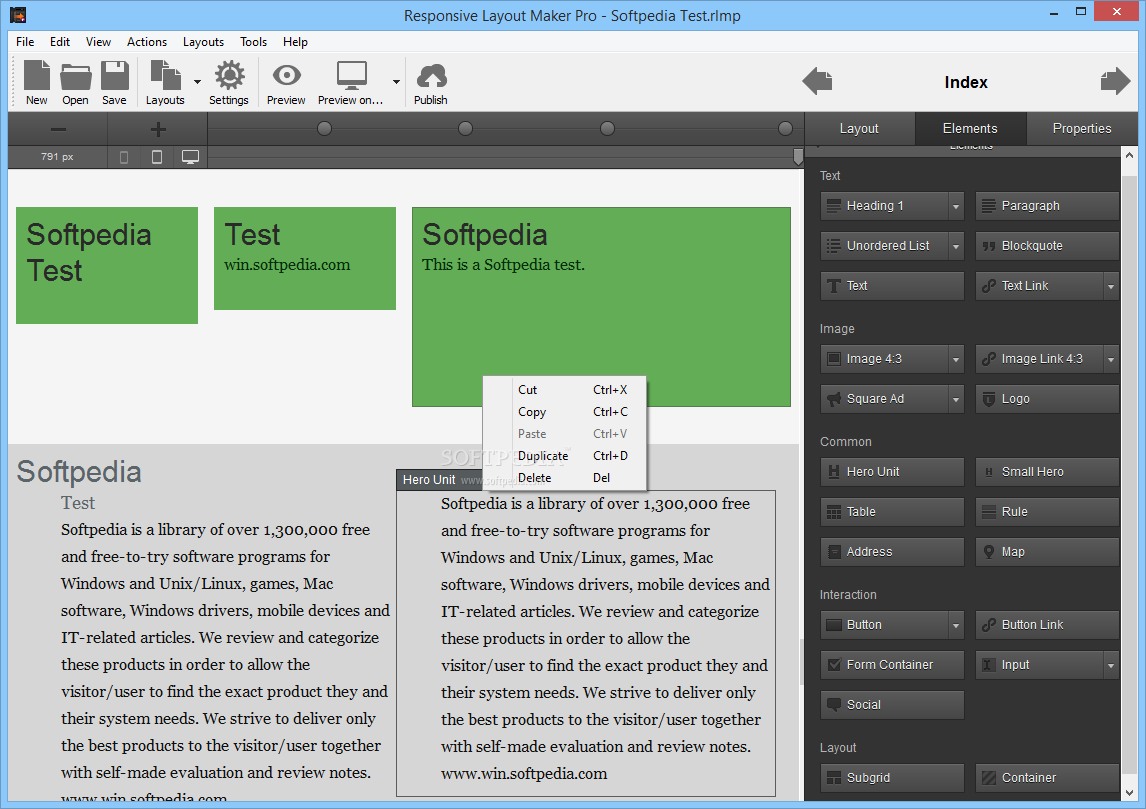1146x809 pixels.
Task: Open Settings gear in toolbar
Action: tap(229, 83)
